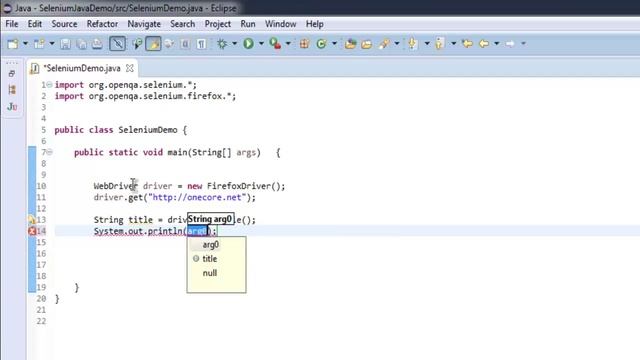Screen dimensions: 640x360
Task: Click the Run with red toolbox icon
Action: [x=275, y=44]
